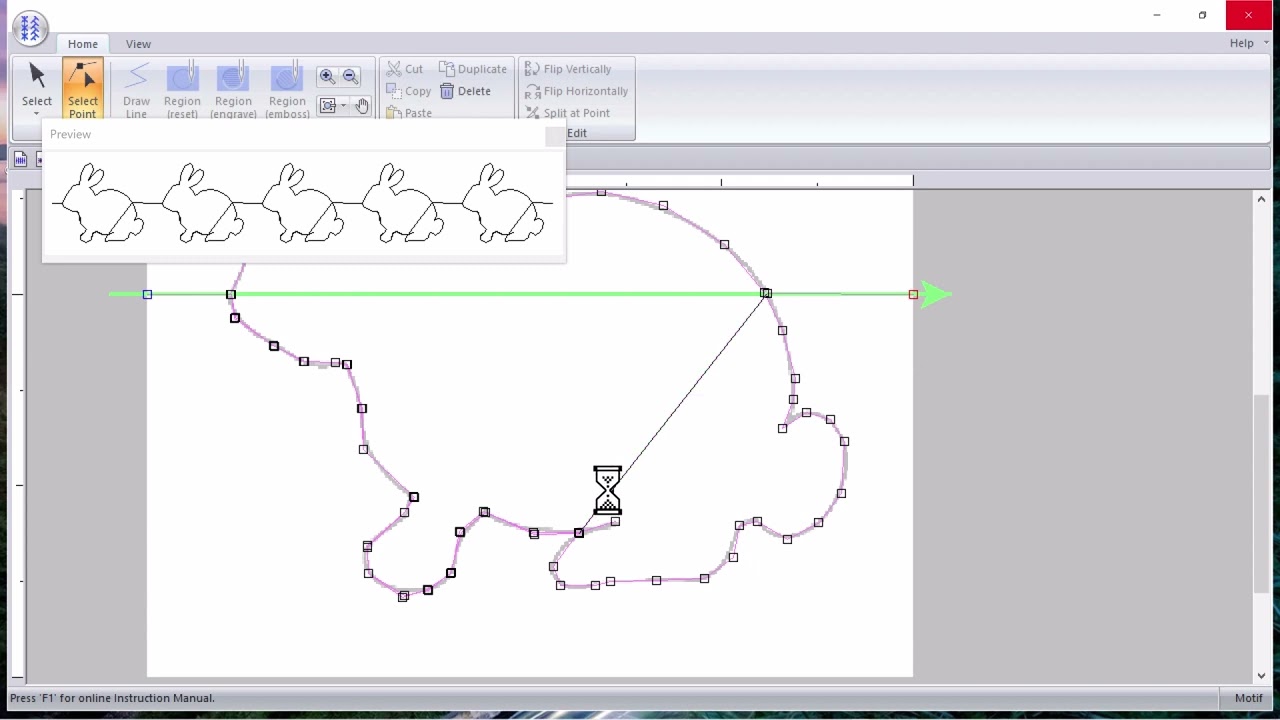The height and width of the screenshot is (720, 1280).
Task: Click the vertical scrollbar thumb
Action: click(1261, 495)
